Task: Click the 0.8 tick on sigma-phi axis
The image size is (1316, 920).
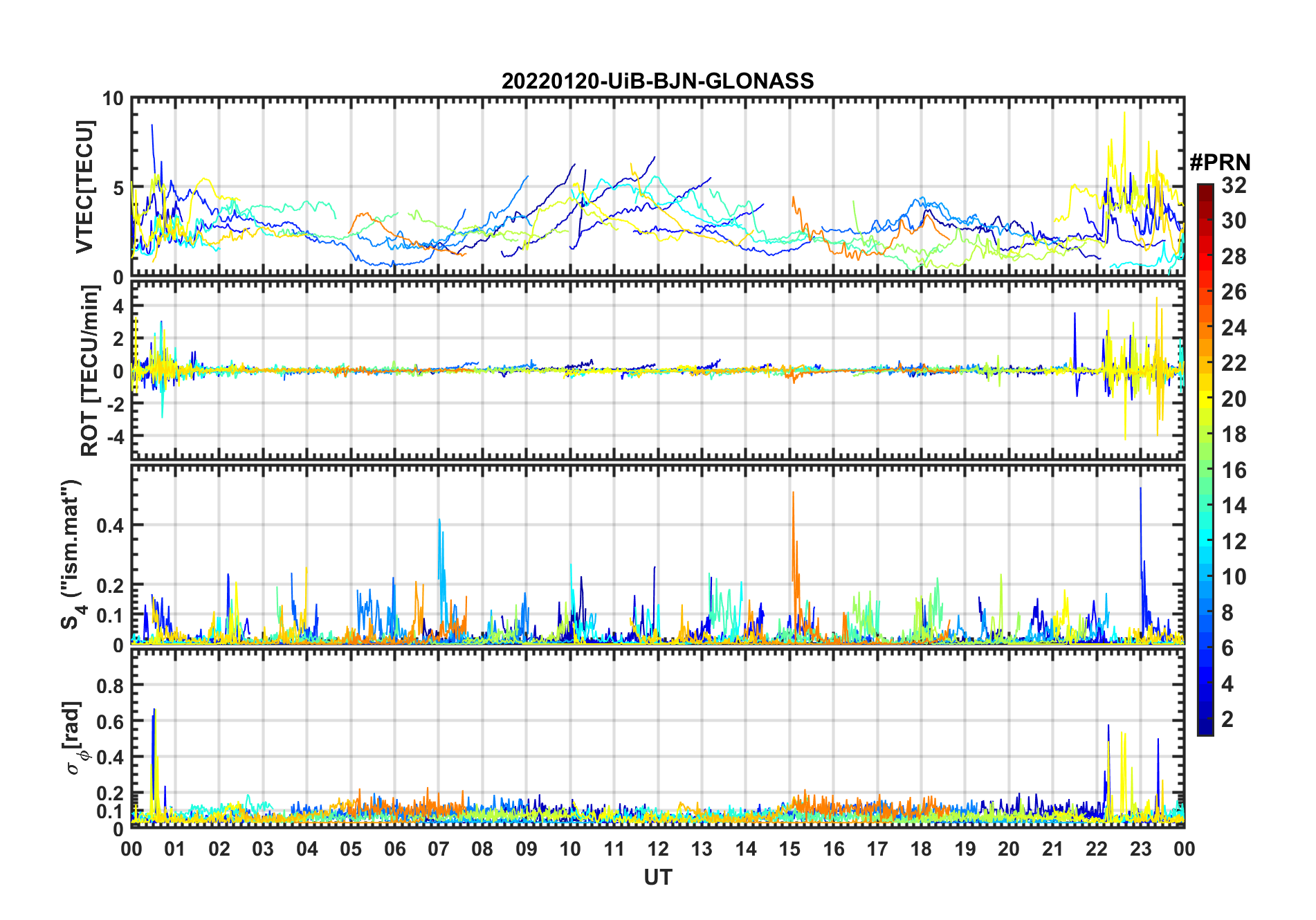Action: (x=110, y=686)
